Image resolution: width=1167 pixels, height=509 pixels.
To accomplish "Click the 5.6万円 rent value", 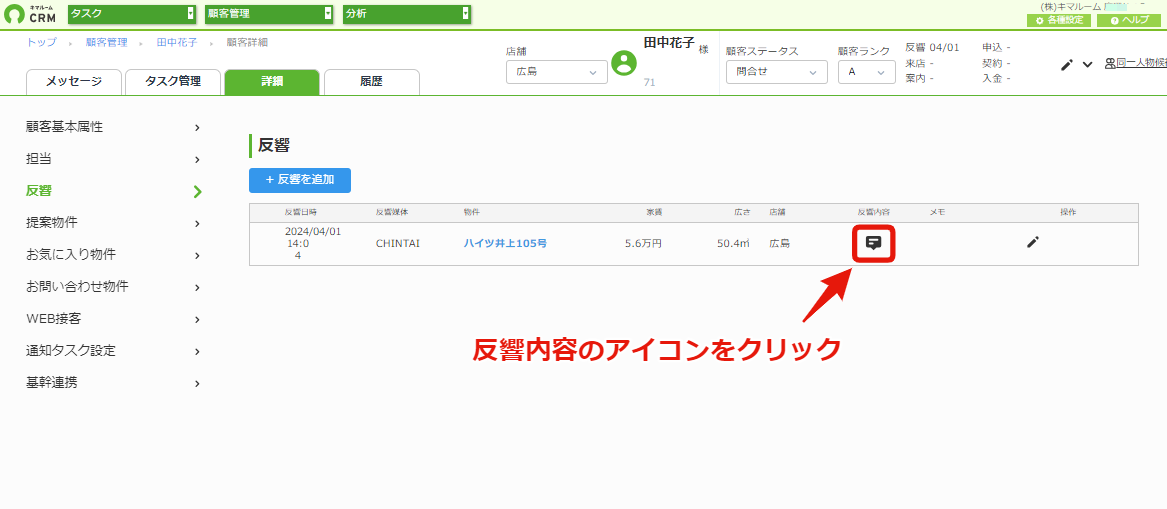I will (644, 243).
